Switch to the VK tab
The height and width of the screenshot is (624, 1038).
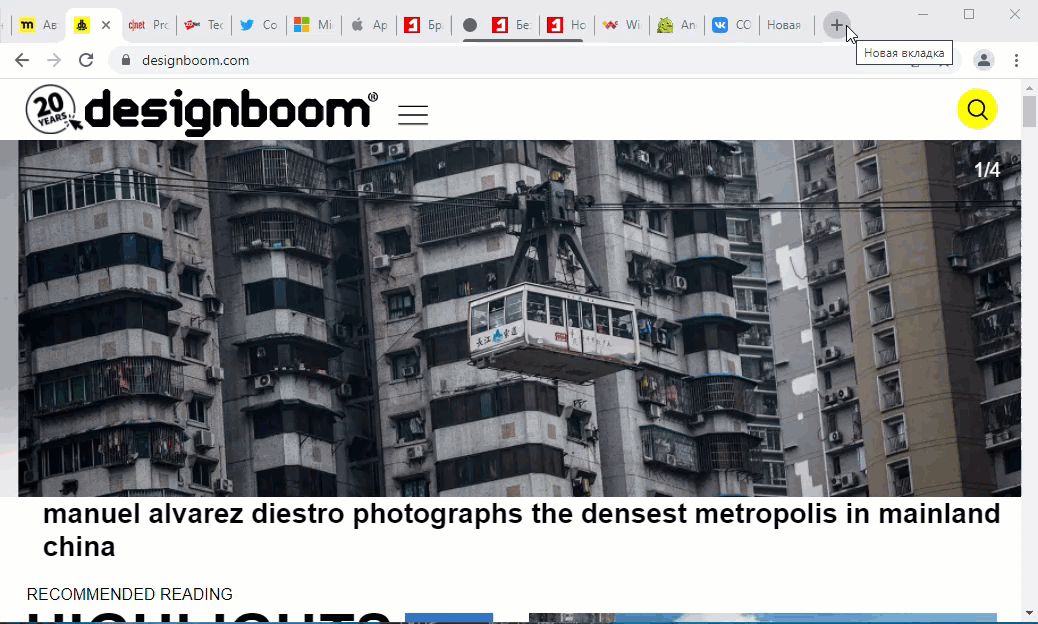point(731,25)
